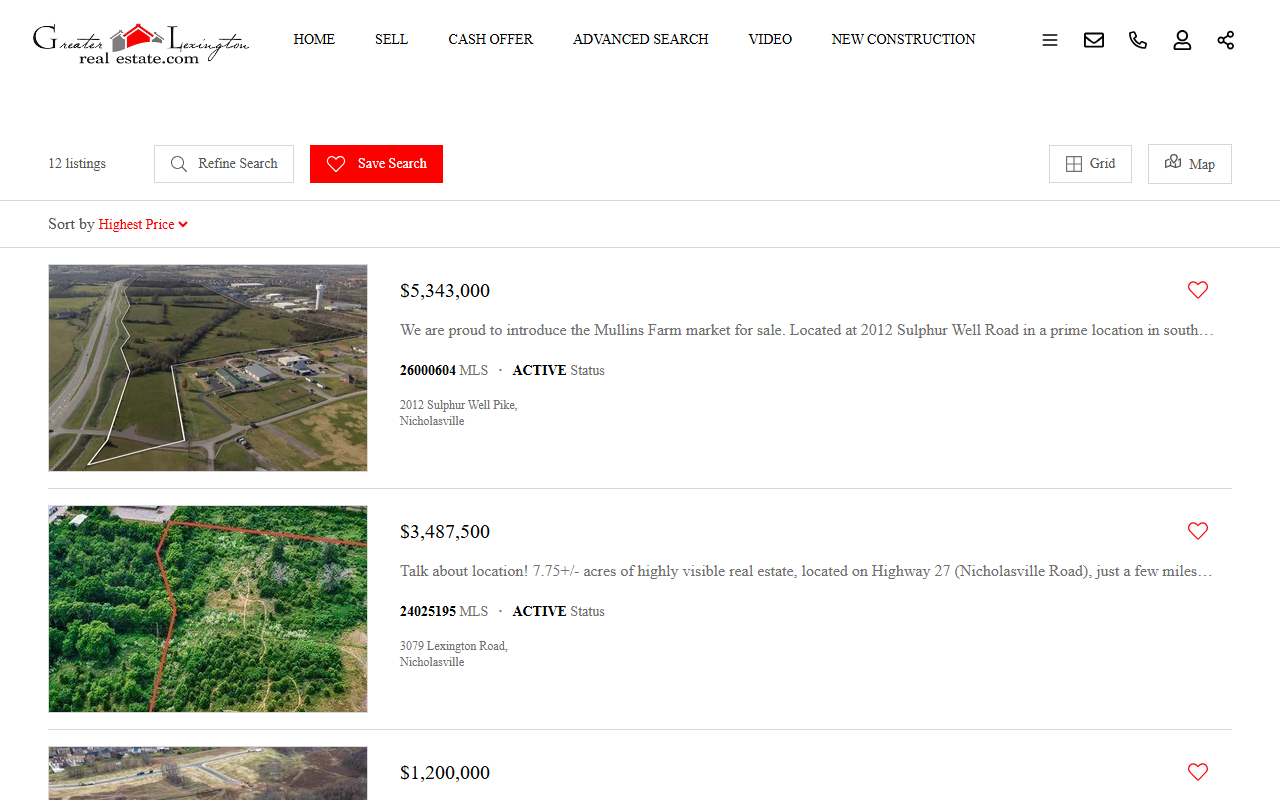Click the 2012 Sulphur Well Pike address
The width and height of the screenshot is (1280, 800).
coord(459,413)
